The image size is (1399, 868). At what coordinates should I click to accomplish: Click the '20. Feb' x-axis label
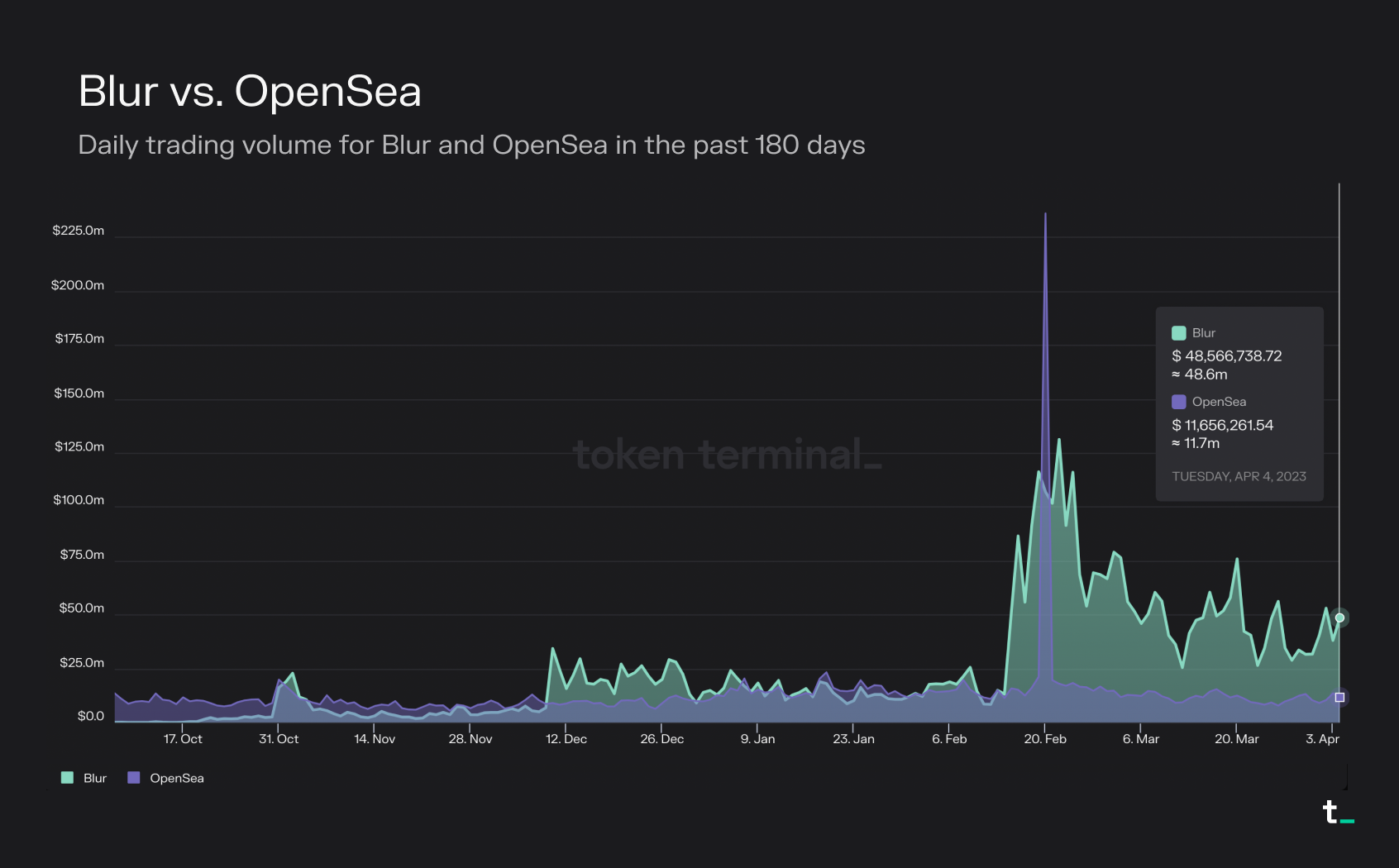point(1045,739)
